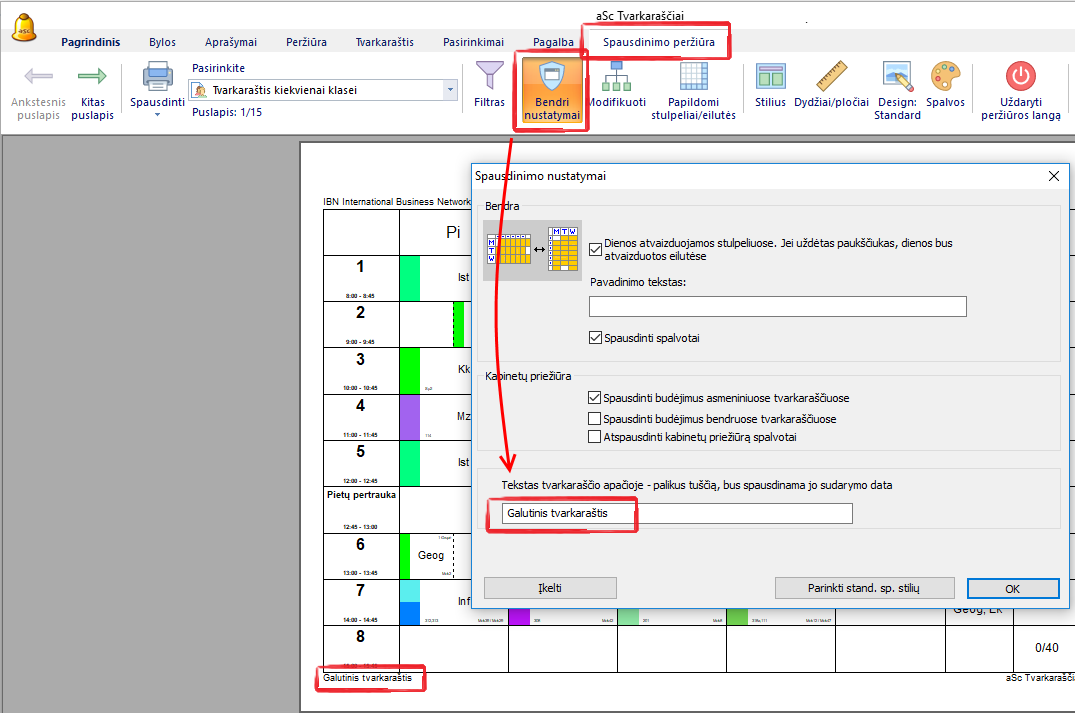Image resolution: width=1075 pixels, height=713 pixels.
Task: Expand the Pasirinkite timetable dropdown
Action: [x=451, y=90]
